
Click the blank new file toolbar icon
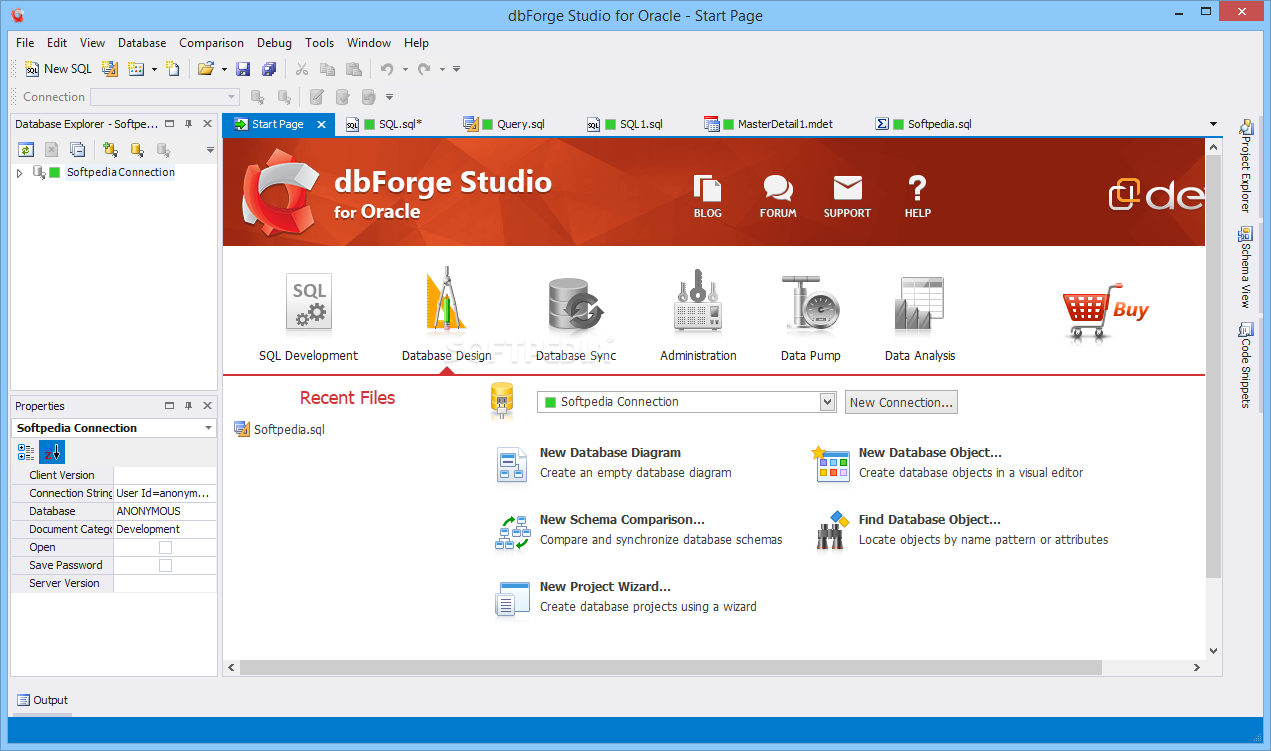173,69
